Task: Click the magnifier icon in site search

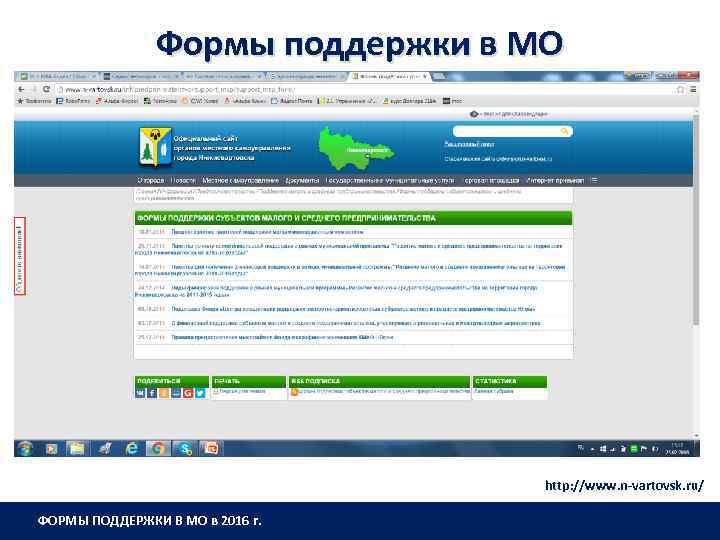Action: [564, 131]
